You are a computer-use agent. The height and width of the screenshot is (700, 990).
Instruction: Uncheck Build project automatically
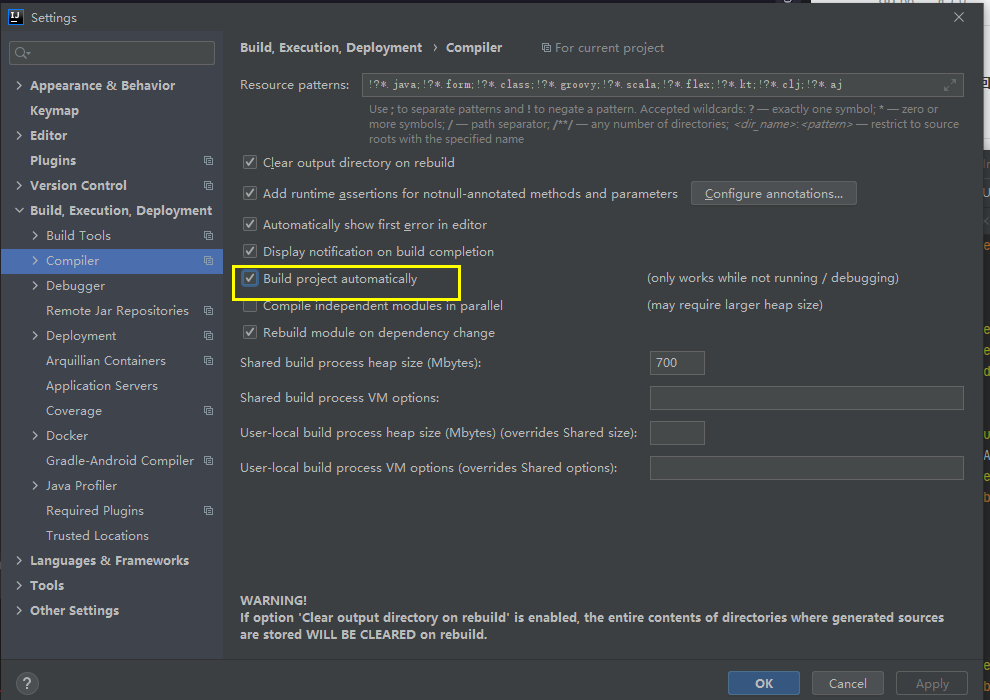pos(250,278)
